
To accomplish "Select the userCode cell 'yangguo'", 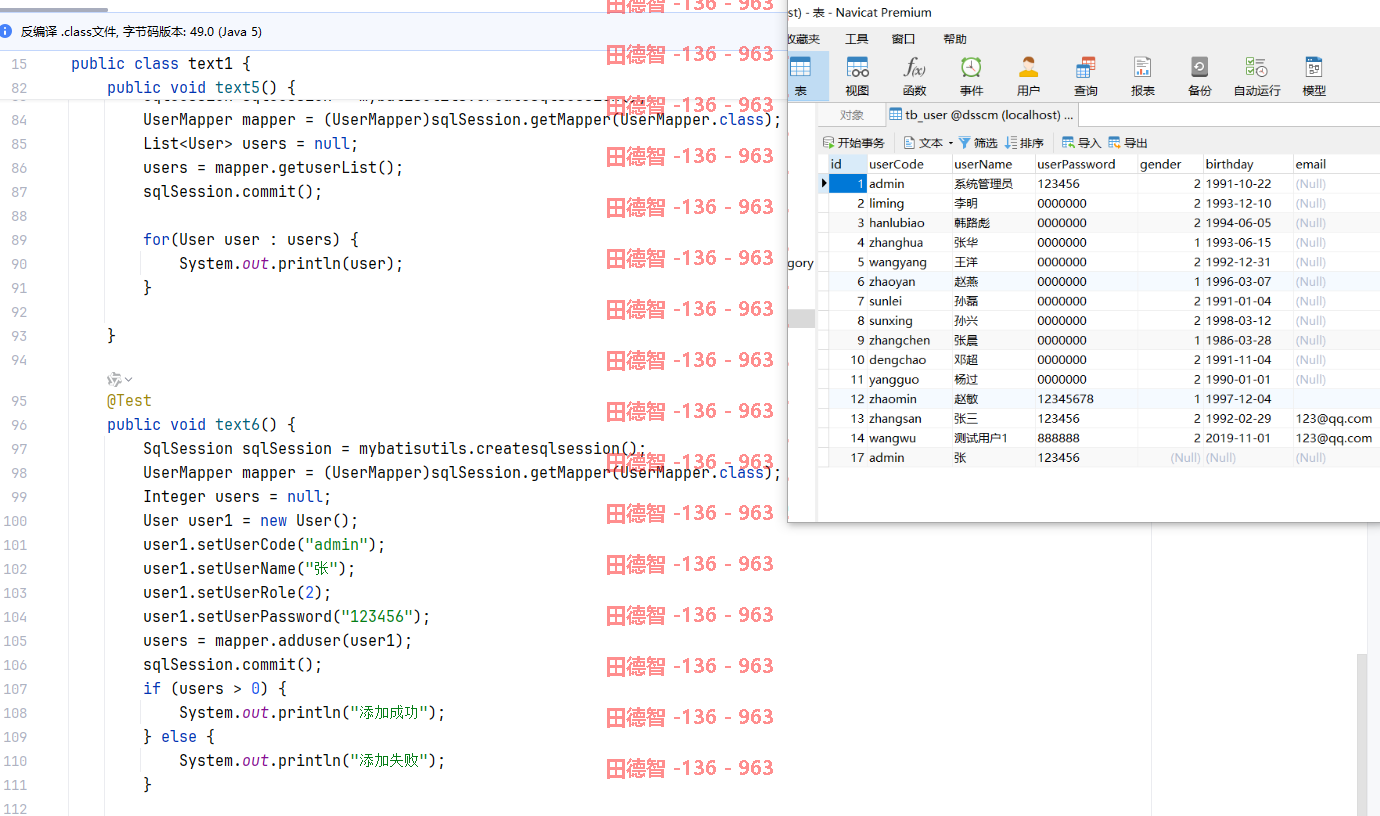I will pyautogui.click(x=908, y=379).
